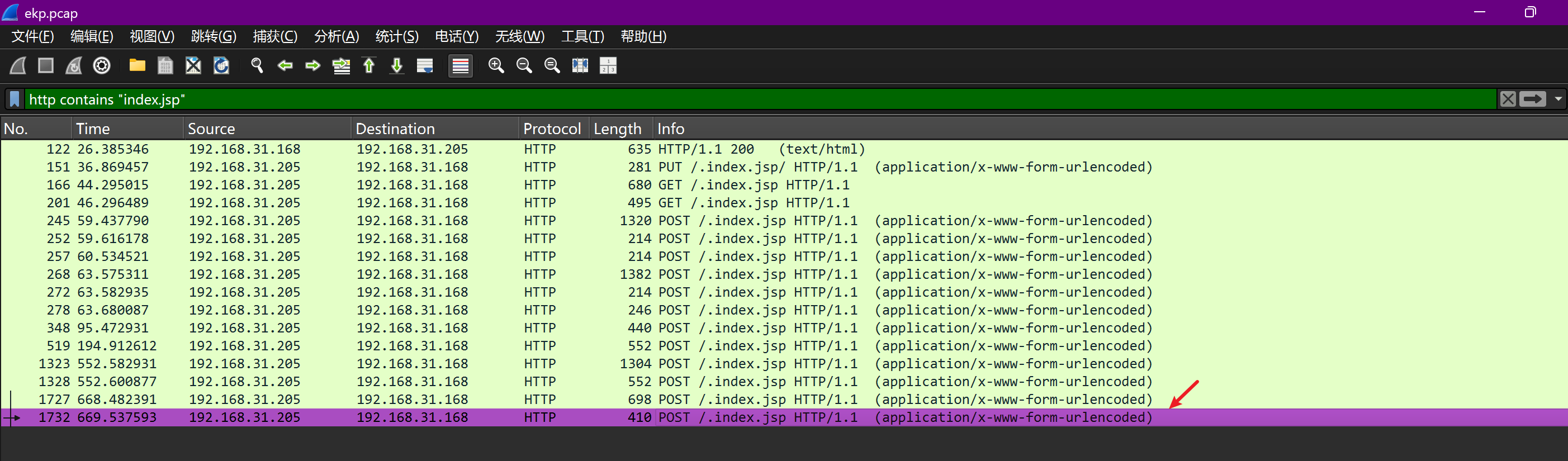Expand the filter history dropdown arrow
This screenshot has height=461, width=1568.
click(1557, 99)
